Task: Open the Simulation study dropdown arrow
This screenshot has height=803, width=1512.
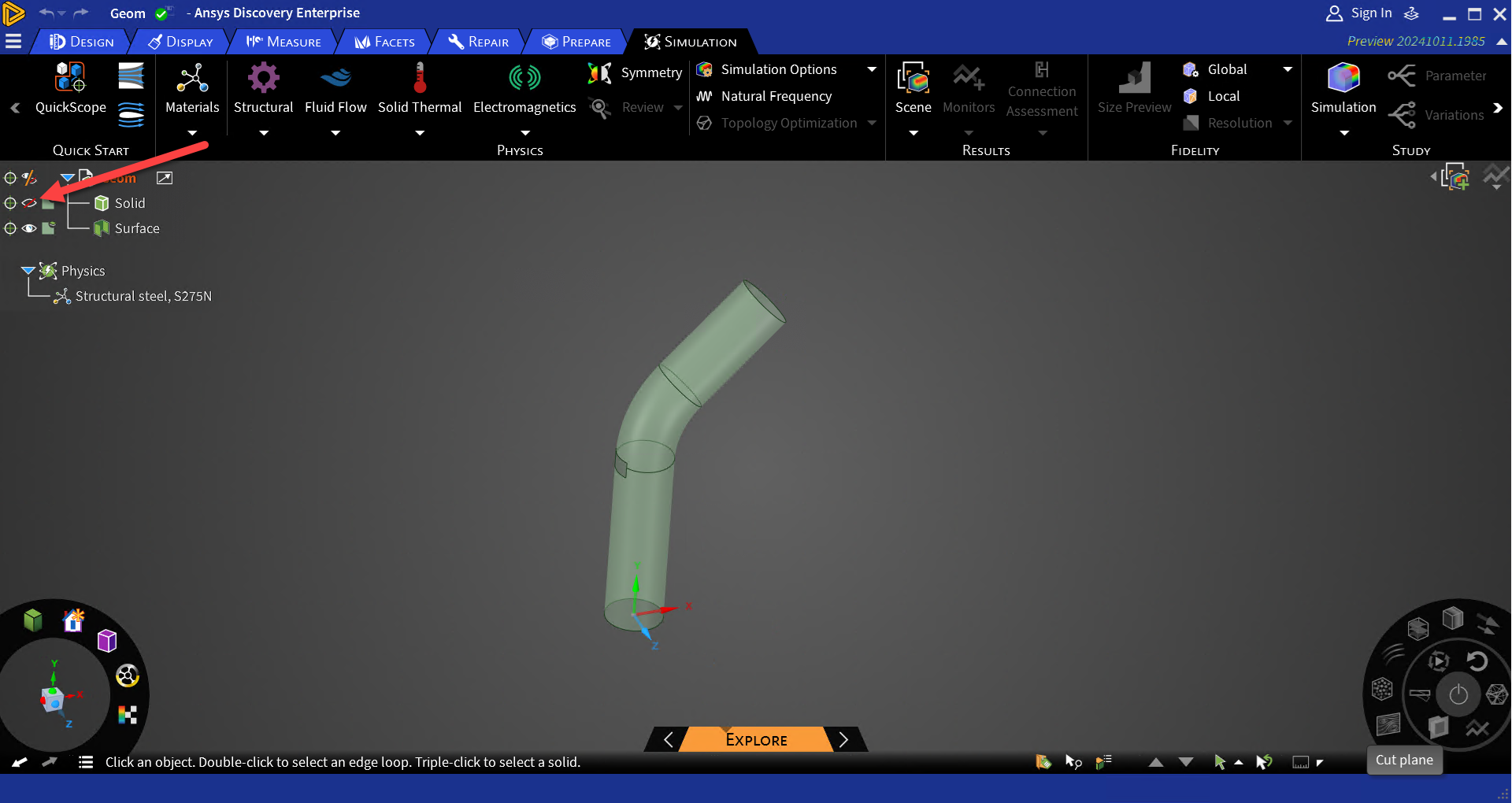Action: [x=1344, y=133]
